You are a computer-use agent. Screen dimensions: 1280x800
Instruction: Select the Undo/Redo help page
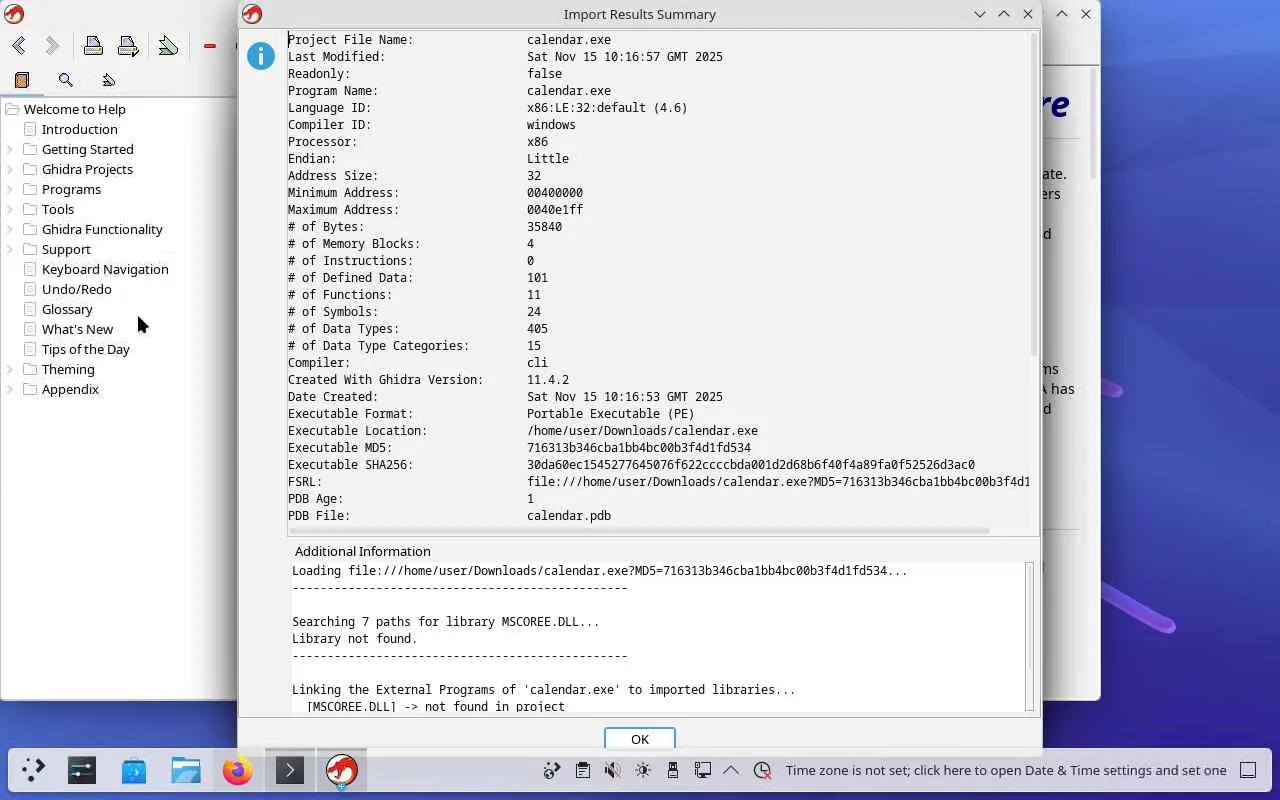pyautogui.click(x=77, y=289)
